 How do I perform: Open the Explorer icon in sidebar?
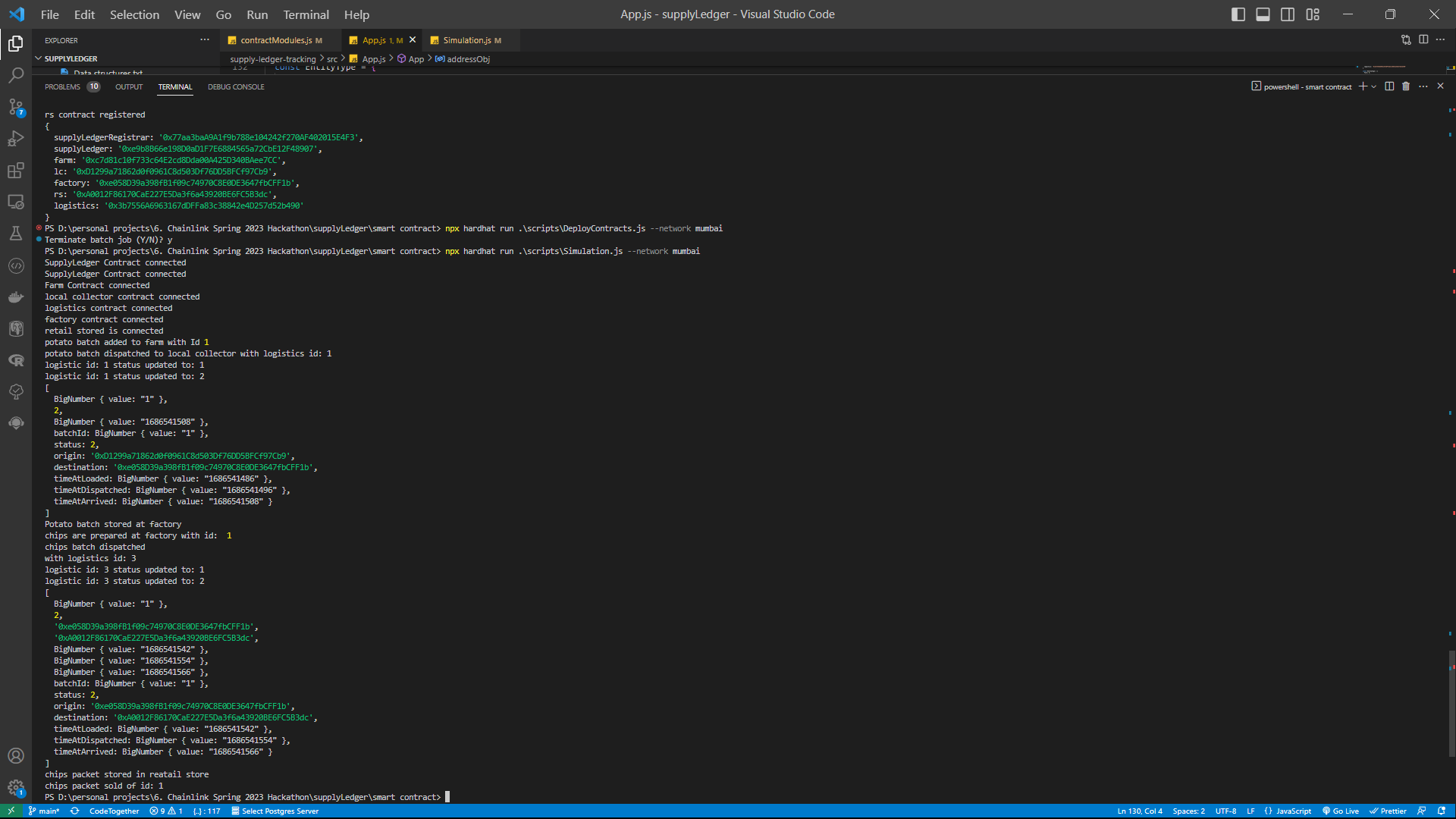[x=15, y=45]
